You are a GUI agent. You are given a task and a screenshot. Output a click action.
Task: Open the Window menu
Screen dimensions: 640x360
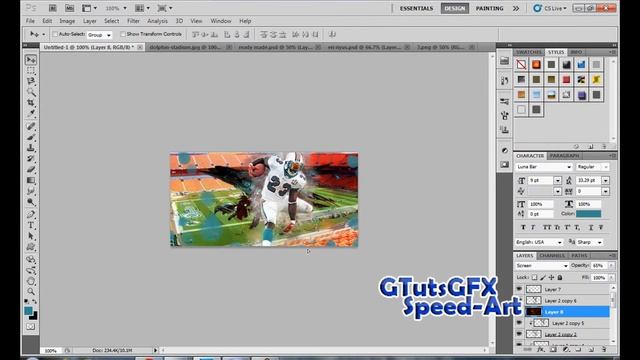coord(221,21)
